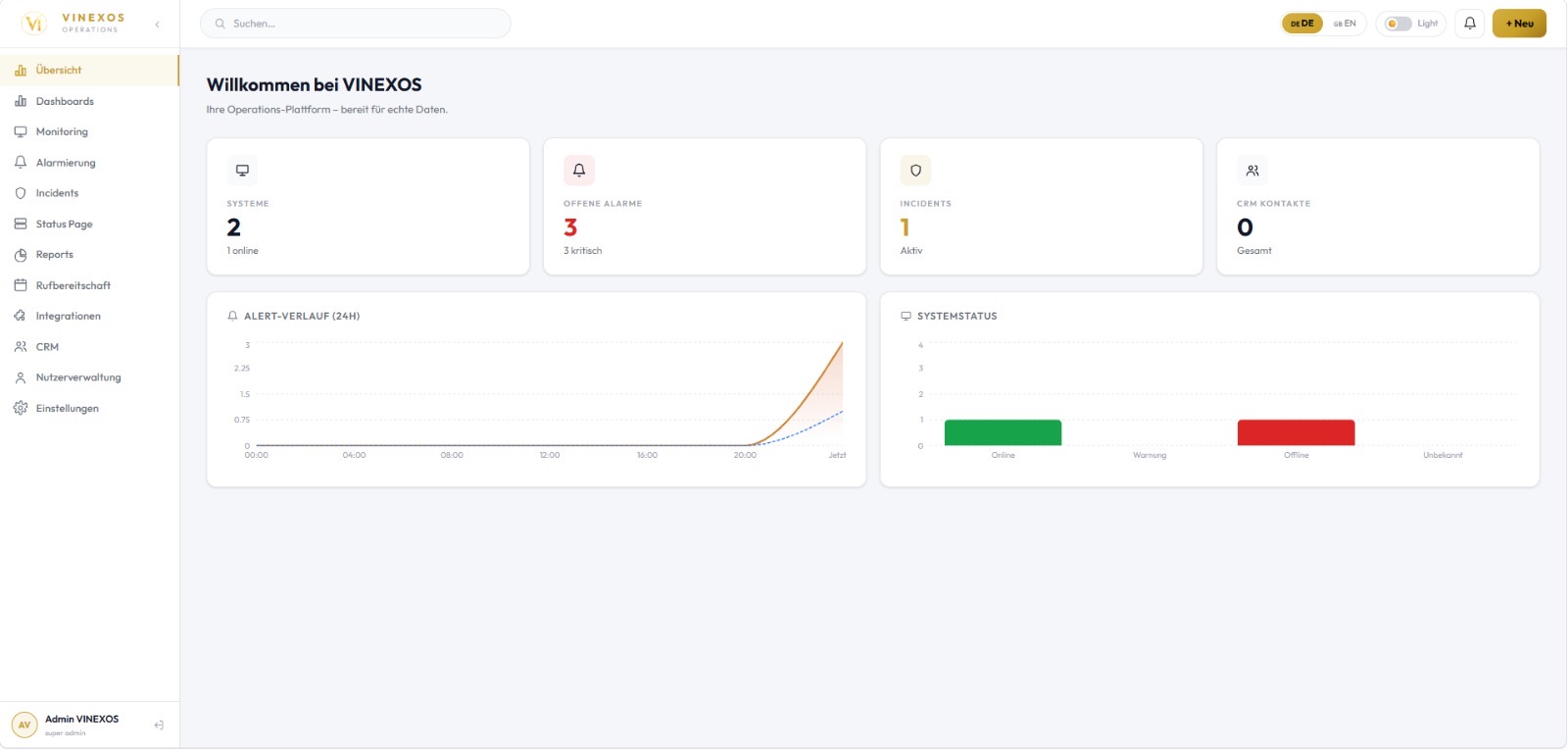
Task: Click the Admin VINEXOS user name
Action: [82, 720]
